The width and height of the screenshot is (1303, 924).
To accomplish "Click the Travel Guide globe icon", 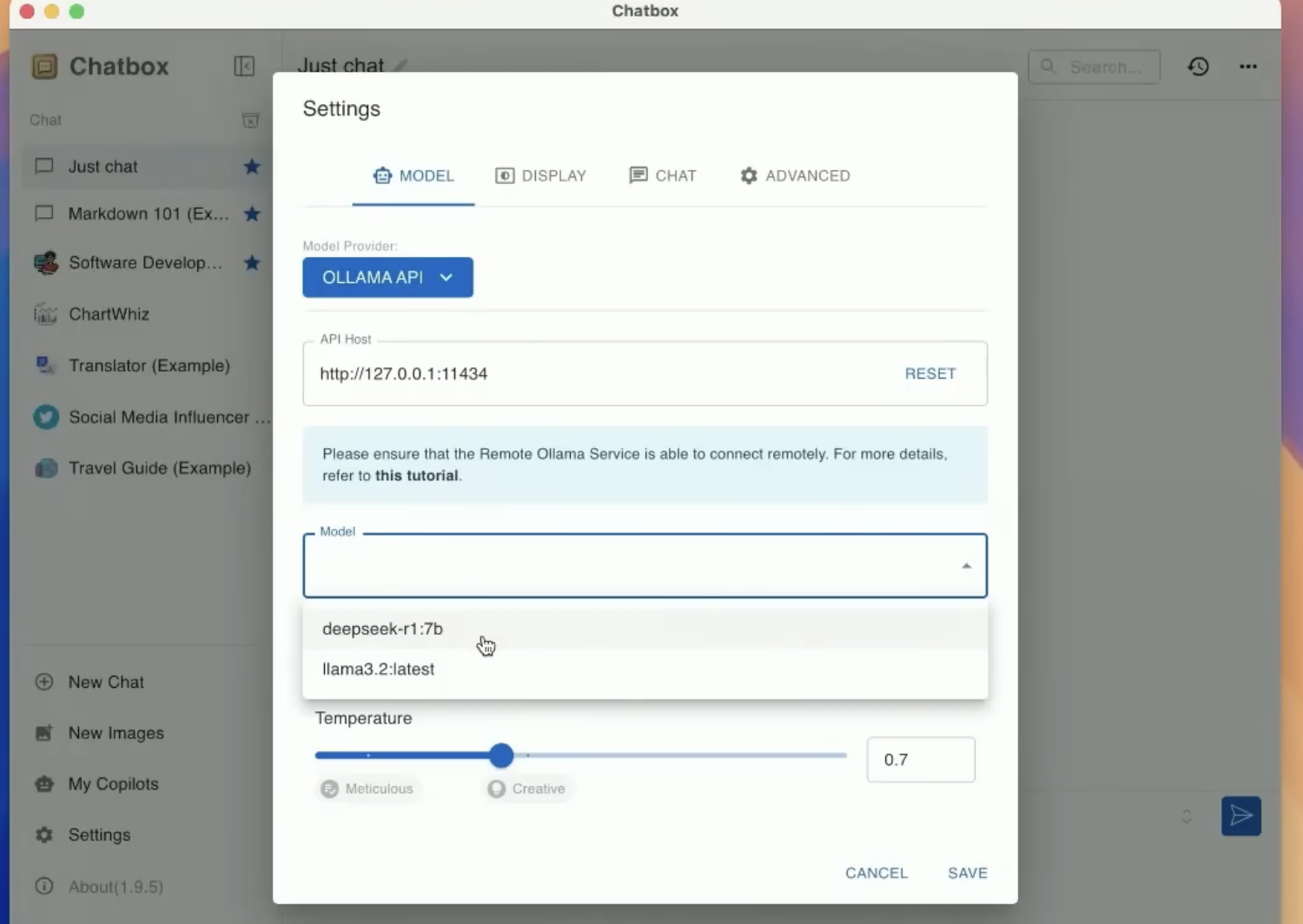I will click(x=45, y=468).
